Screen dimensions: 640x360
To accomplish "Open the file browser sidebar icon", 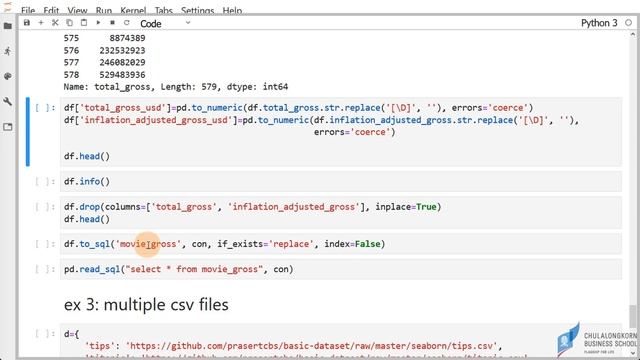I will [8, 26].
